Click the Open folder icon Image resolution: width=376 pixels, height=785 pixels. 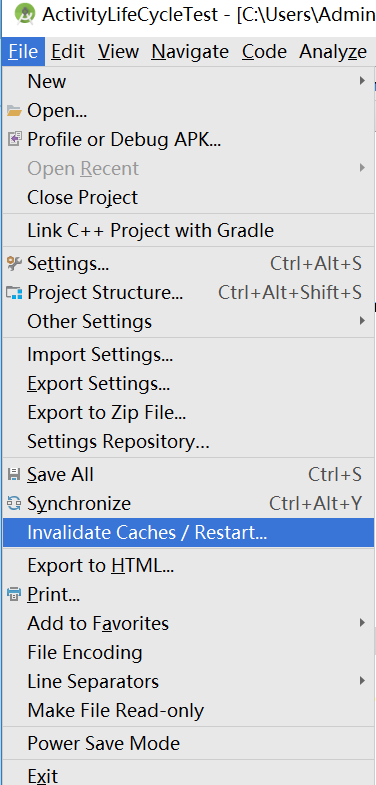click(14, 111)
